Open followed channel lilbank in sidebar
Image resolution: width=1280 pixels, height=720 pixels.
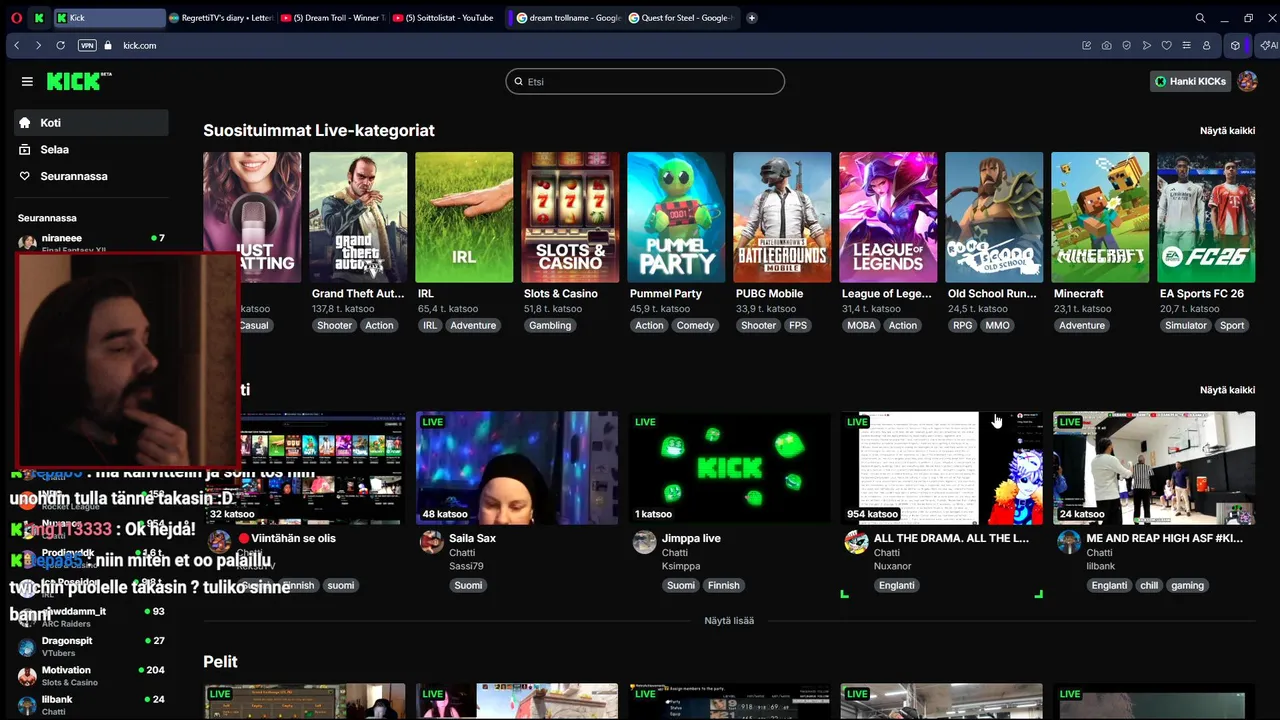point(91,705)
